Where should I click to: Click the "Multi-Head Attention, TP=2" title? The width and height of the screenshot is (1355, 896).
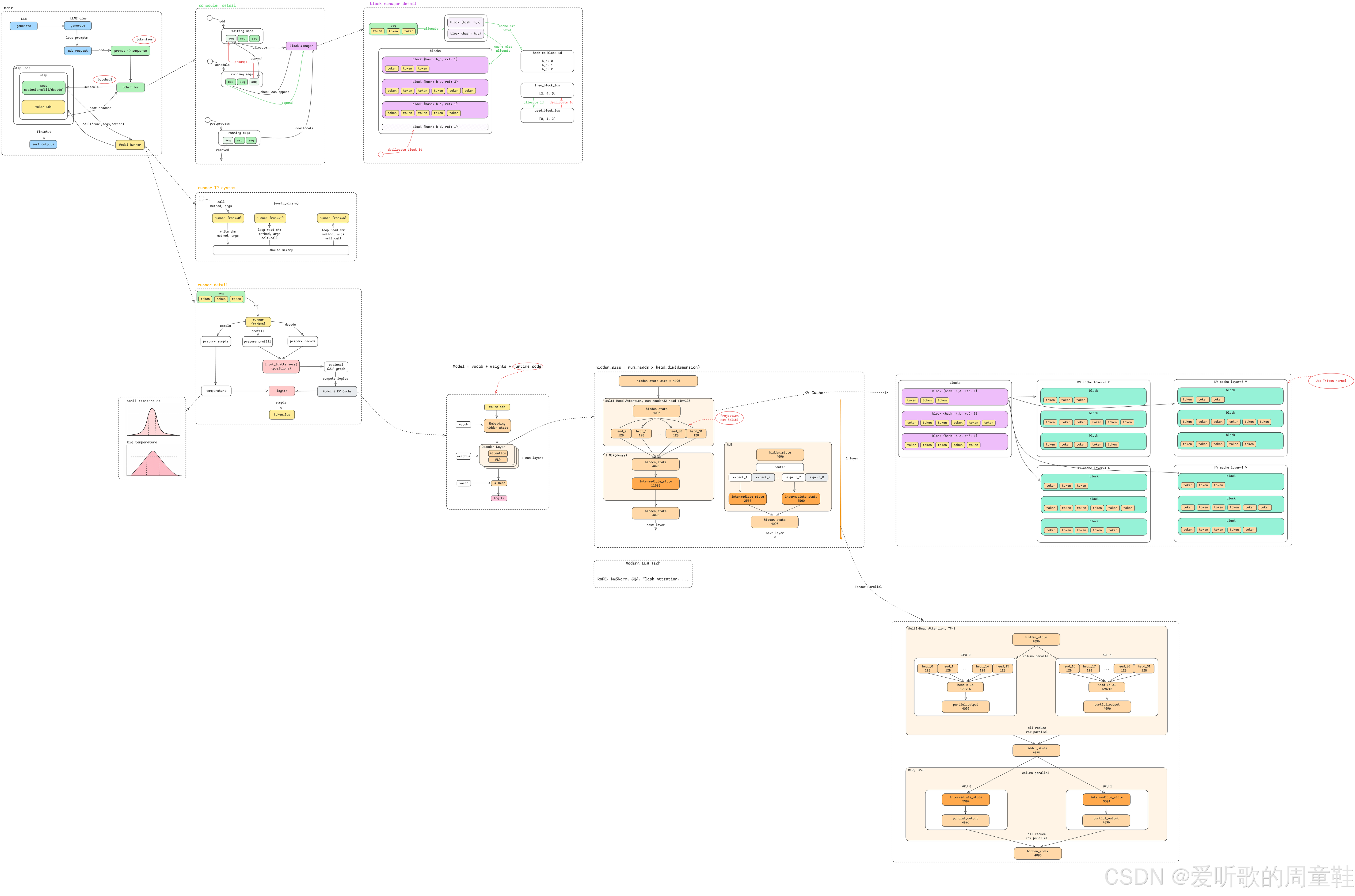coord(932,629)
